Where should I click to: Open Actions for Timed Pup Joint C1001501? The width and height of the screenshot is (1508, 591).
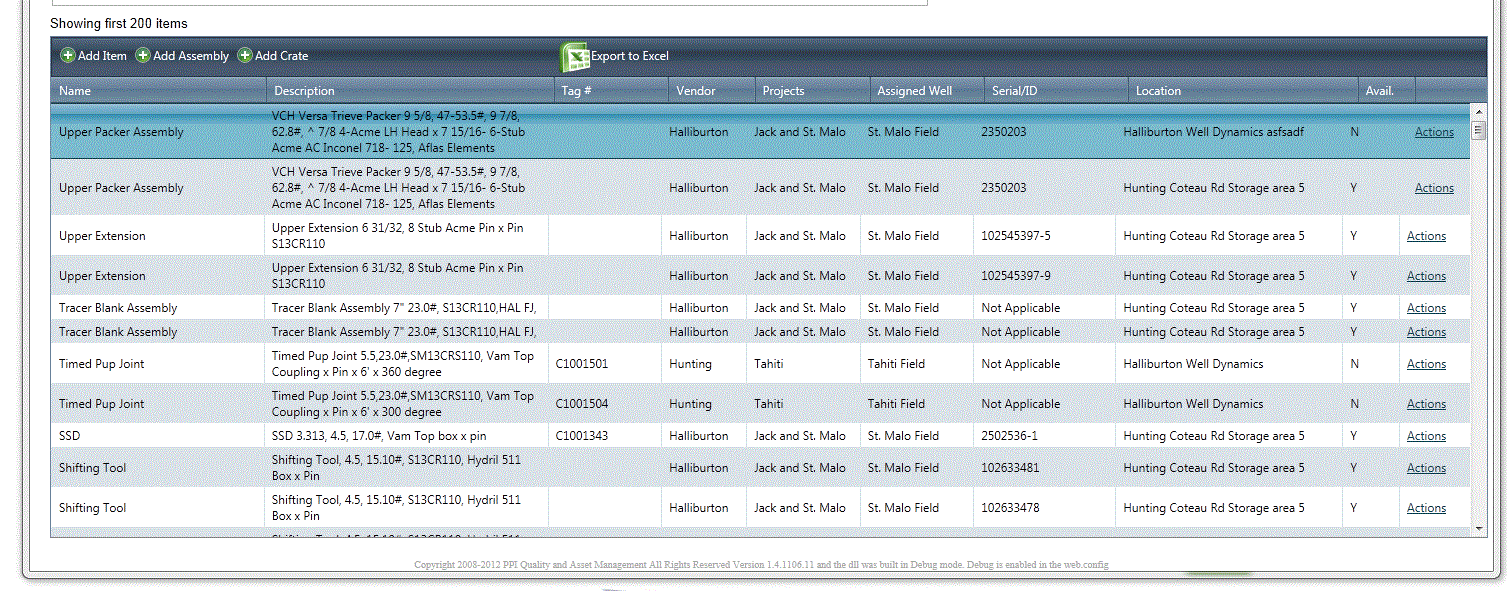[1426, 364]
